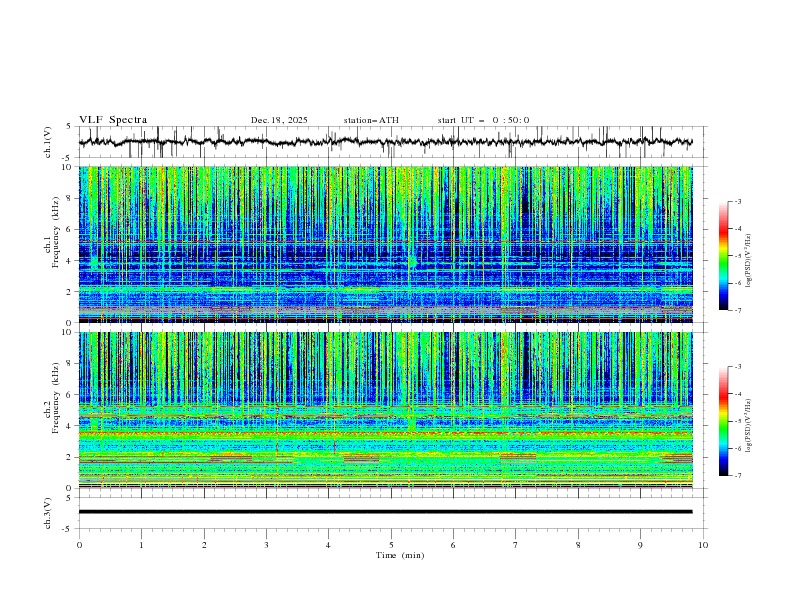Click the lower ch.2 PSD color scale bar

point(724,421)
